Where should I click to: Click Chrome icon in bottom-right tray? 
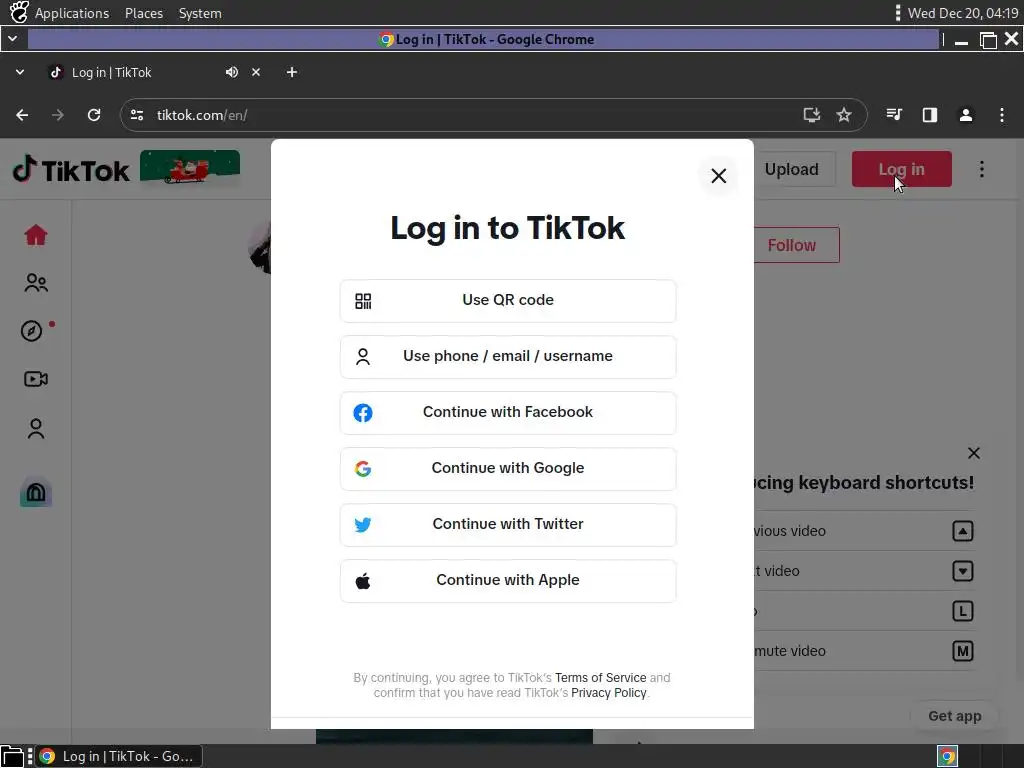coord(948,756)
